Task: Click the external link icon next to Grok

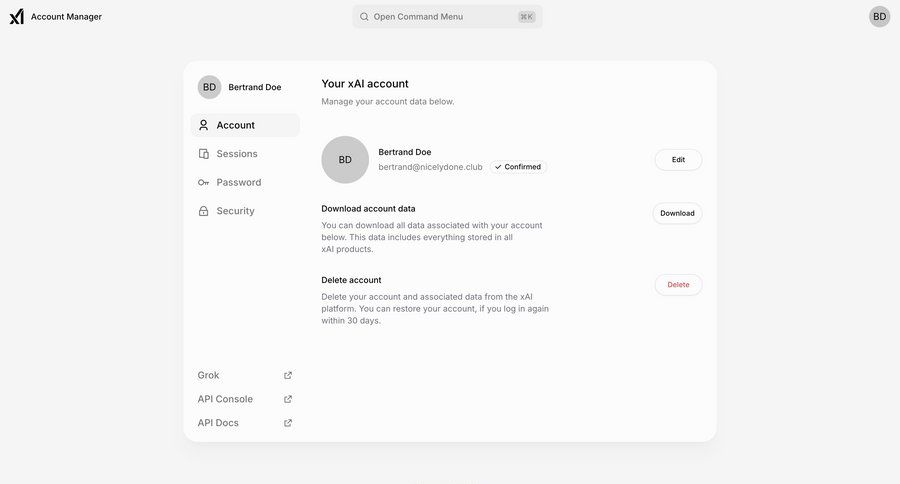Action: pos(288,375)
